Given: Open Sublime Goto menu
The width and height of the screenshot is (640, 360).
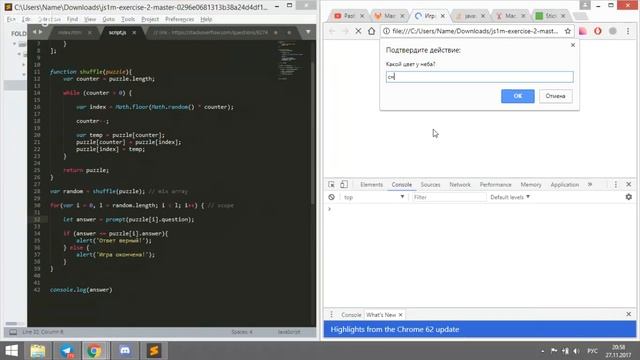Looking at the screenshot, I should click(109, 19).
